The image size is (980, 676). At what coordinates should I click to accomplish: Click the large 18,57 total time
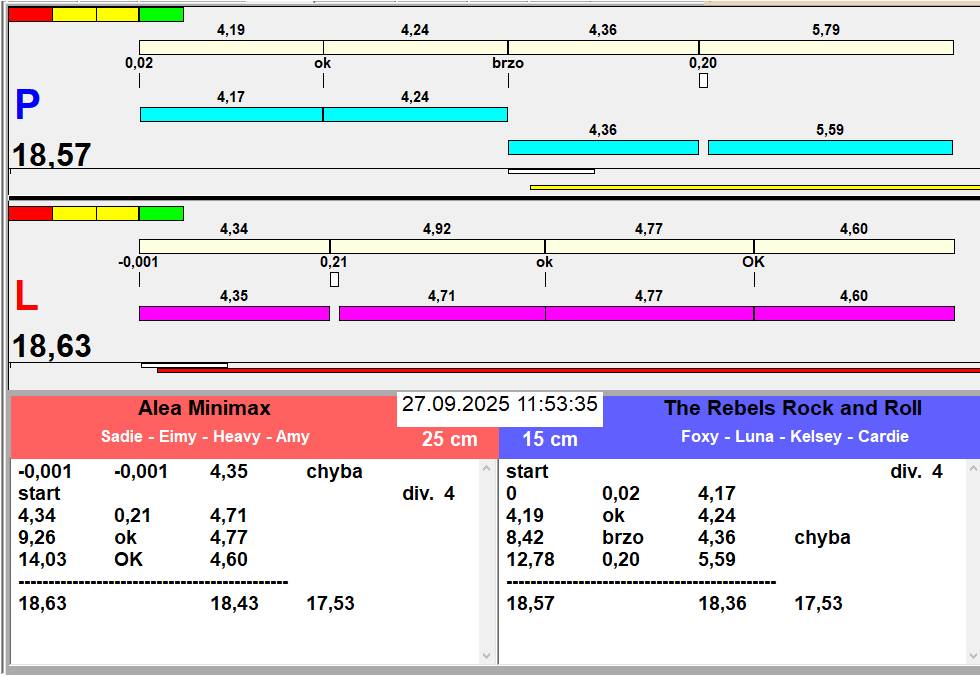(52, 154)
